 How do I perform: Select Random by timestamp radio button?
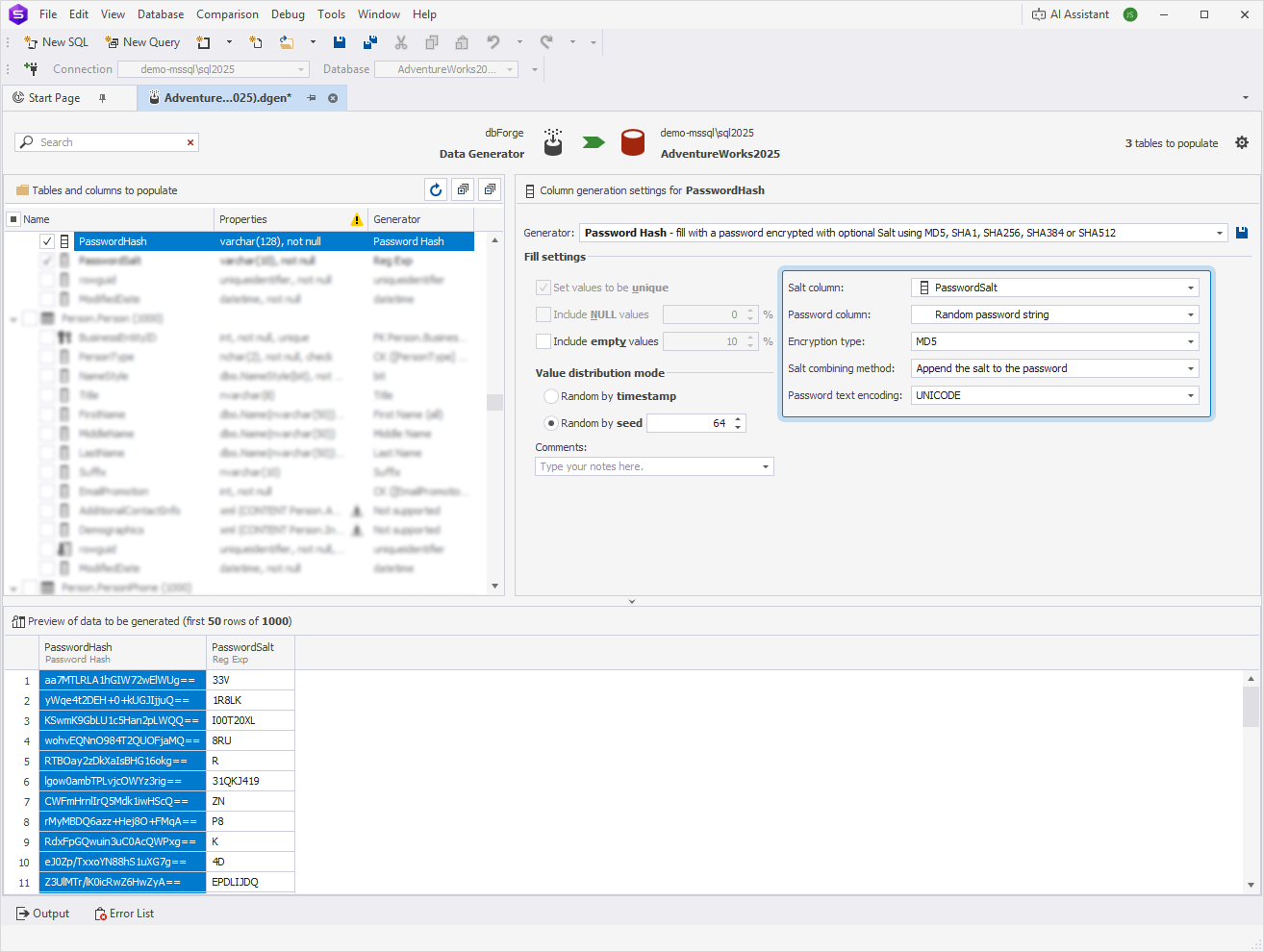pyautogui.click(x=551, y=396)
